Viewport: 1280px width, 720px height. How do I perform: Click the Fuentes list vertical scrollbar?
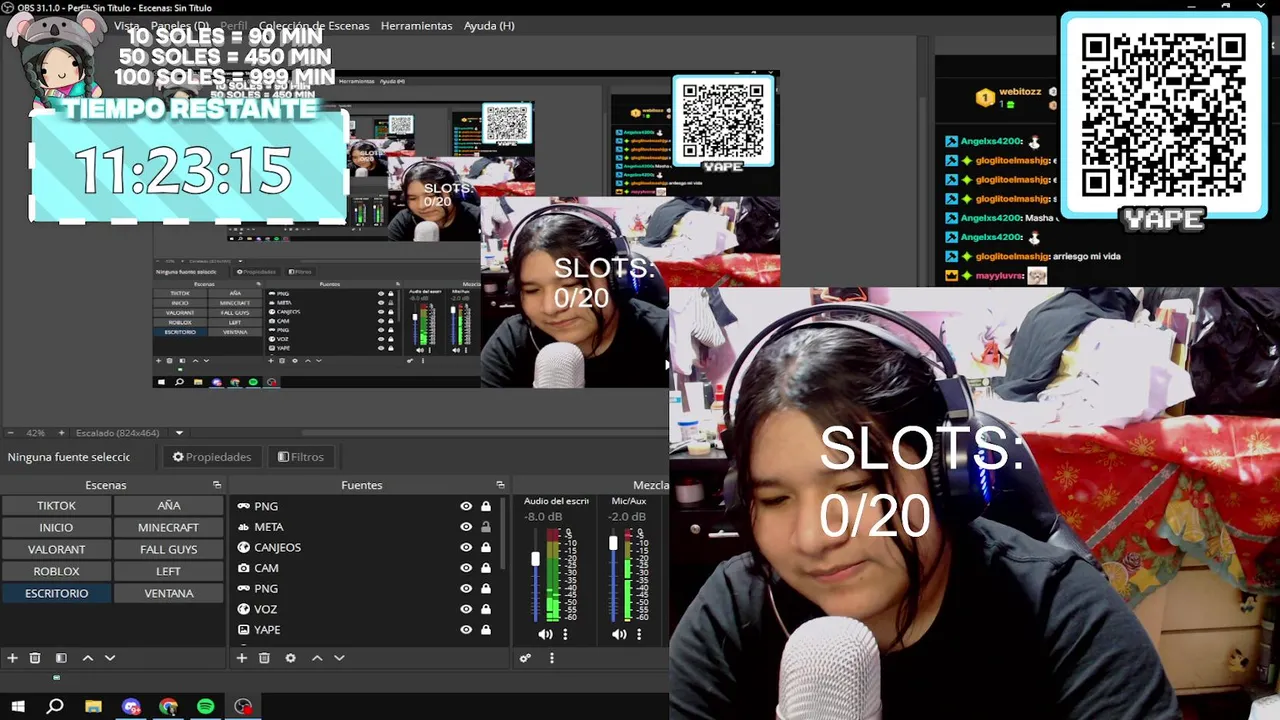(x=503, y=535)
